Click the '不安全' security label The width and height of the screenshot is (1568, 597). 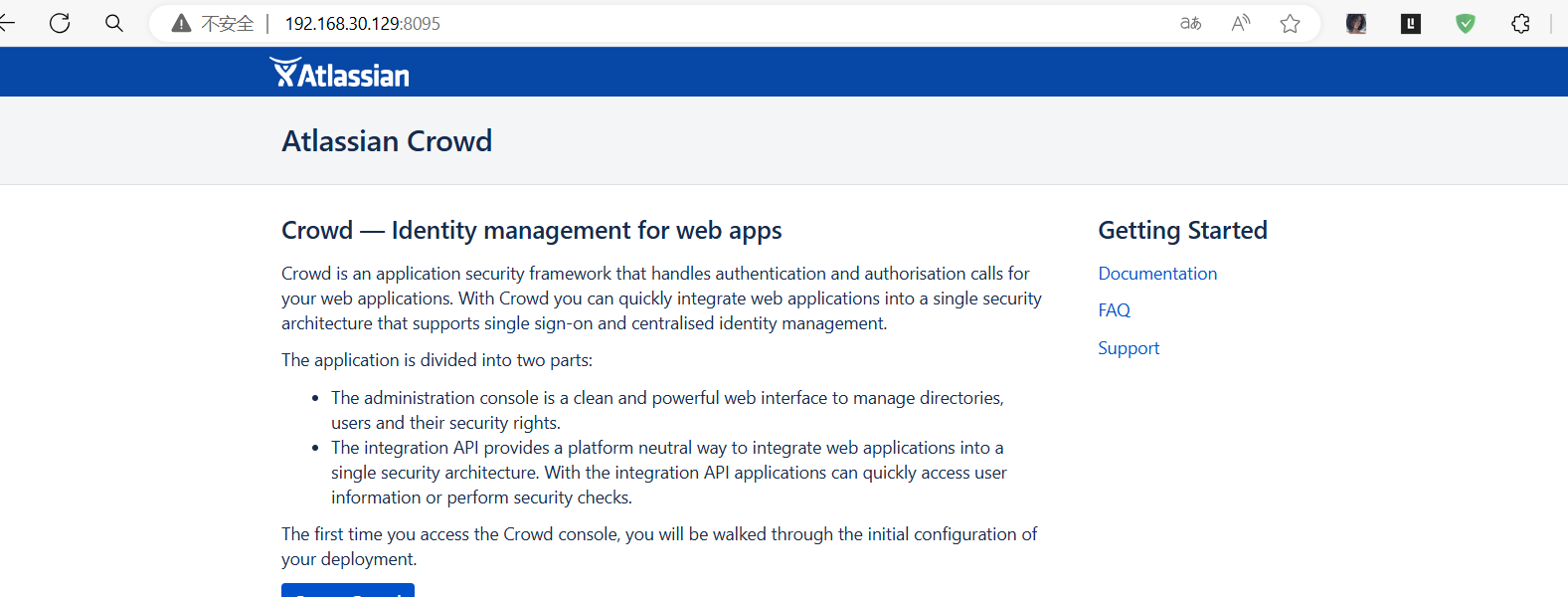[228, 24]
